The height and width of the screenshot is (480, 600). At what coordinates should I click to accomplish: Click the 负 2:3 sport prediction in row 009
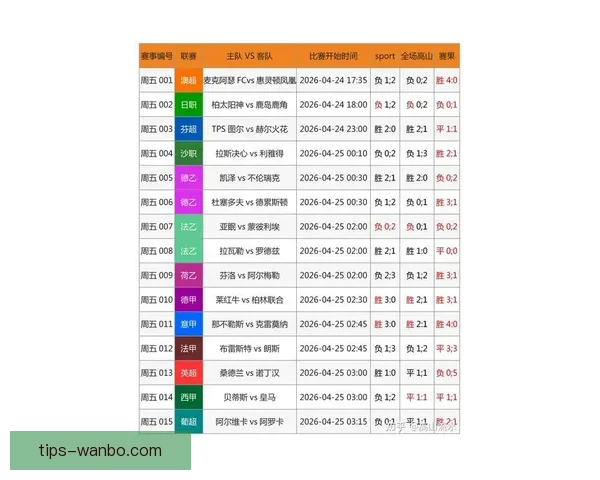coord(385,275)
